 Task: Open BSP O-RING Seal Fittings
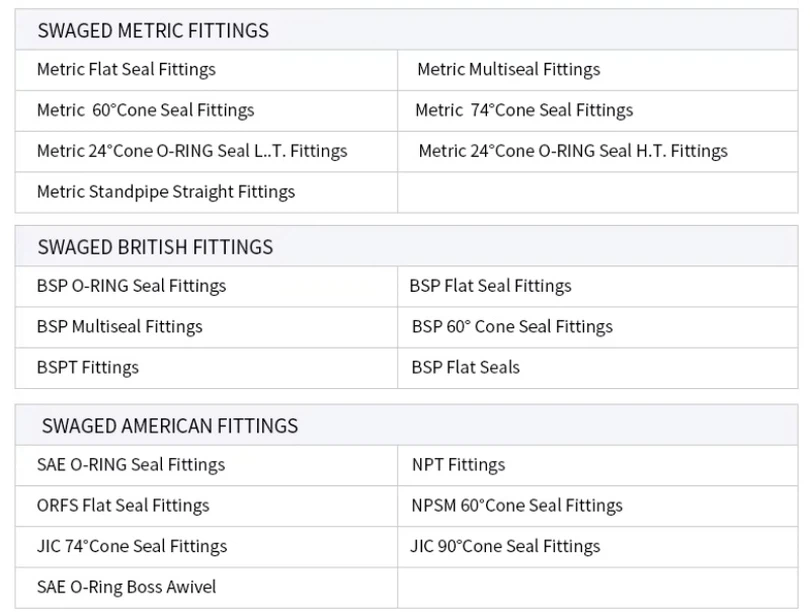[x=131, y=286]
